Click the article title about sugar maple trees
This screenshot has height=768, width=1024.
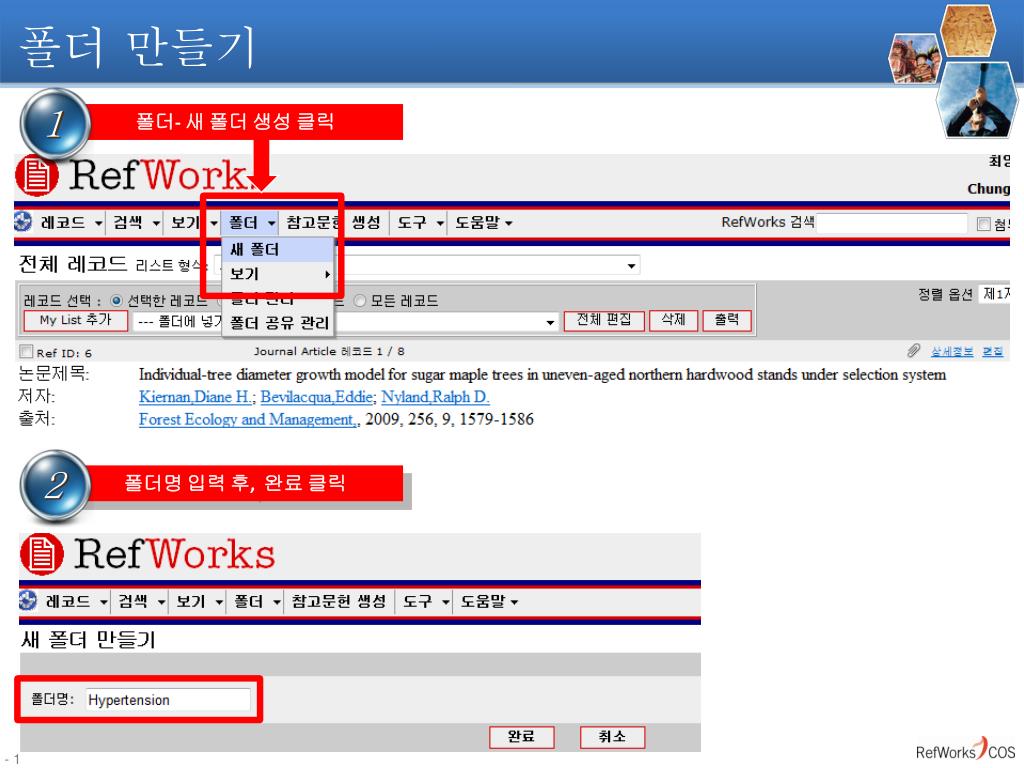pyautogui.click(x=542, y=374)
